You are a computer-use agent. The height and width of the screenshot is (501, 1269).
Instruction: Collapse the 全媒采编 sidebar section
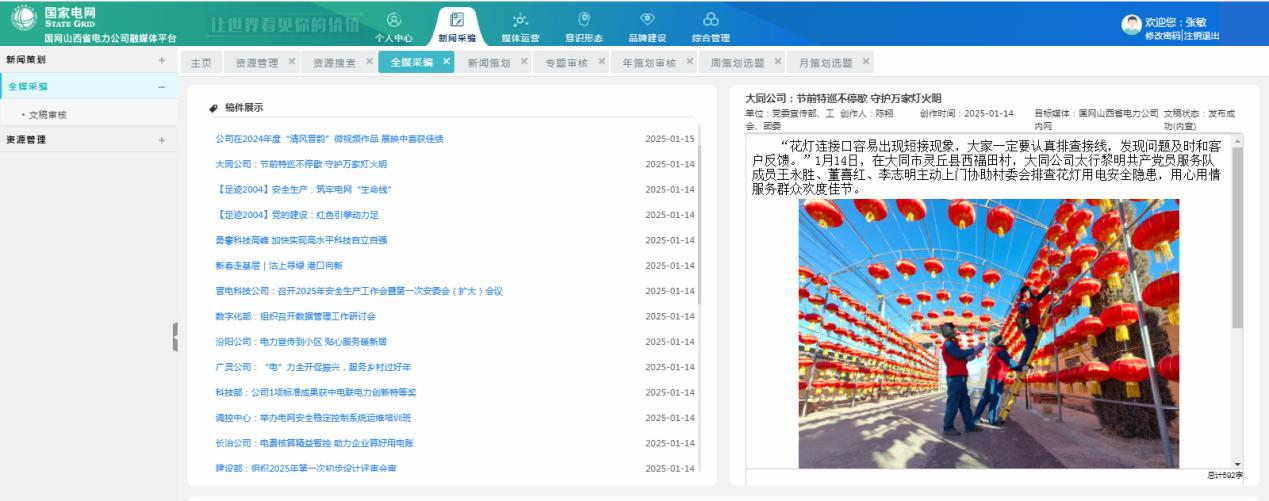click(161, 87)
